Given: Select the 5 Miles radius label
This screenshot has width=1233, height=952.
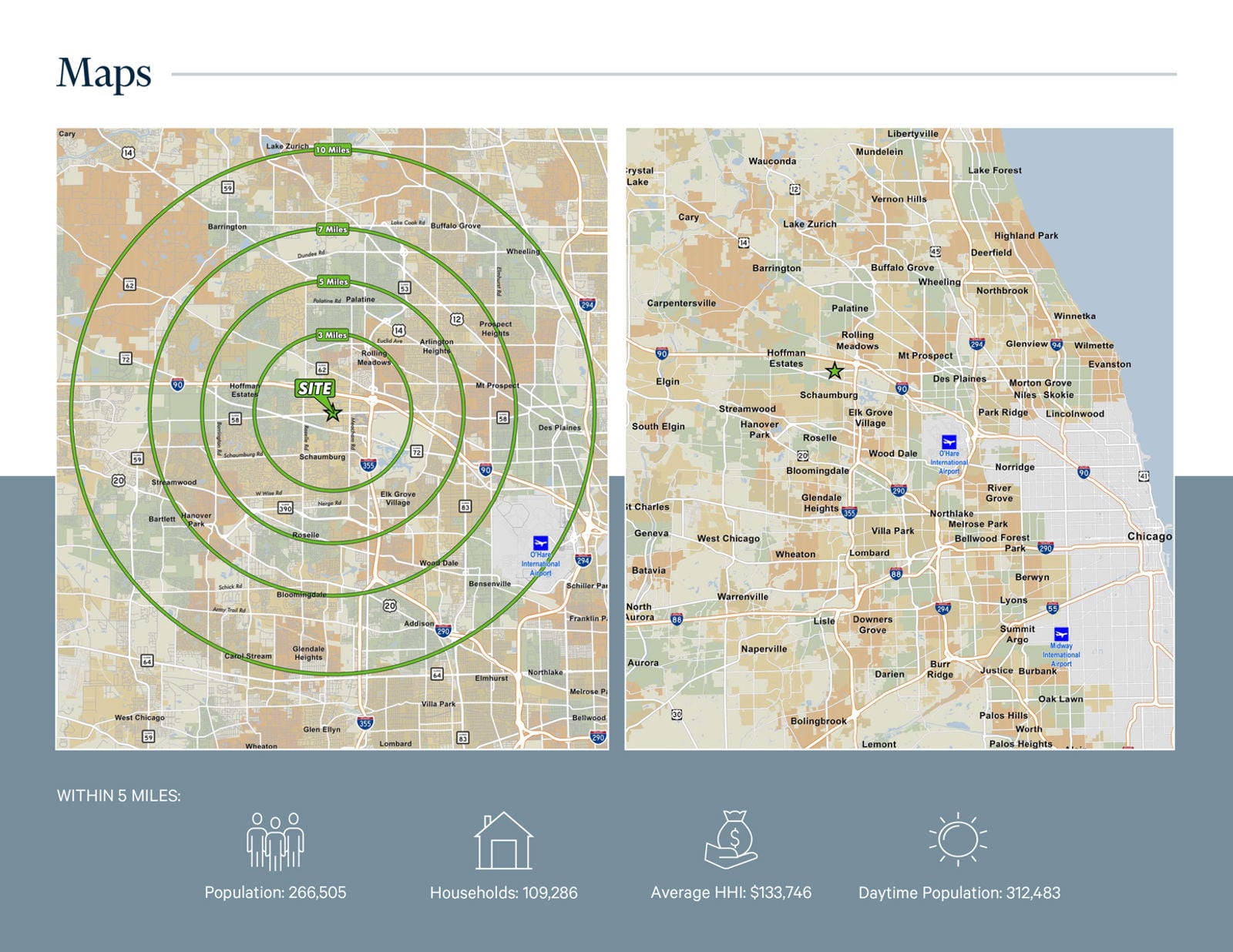Looking at the screenshot, I should point(334,282).
